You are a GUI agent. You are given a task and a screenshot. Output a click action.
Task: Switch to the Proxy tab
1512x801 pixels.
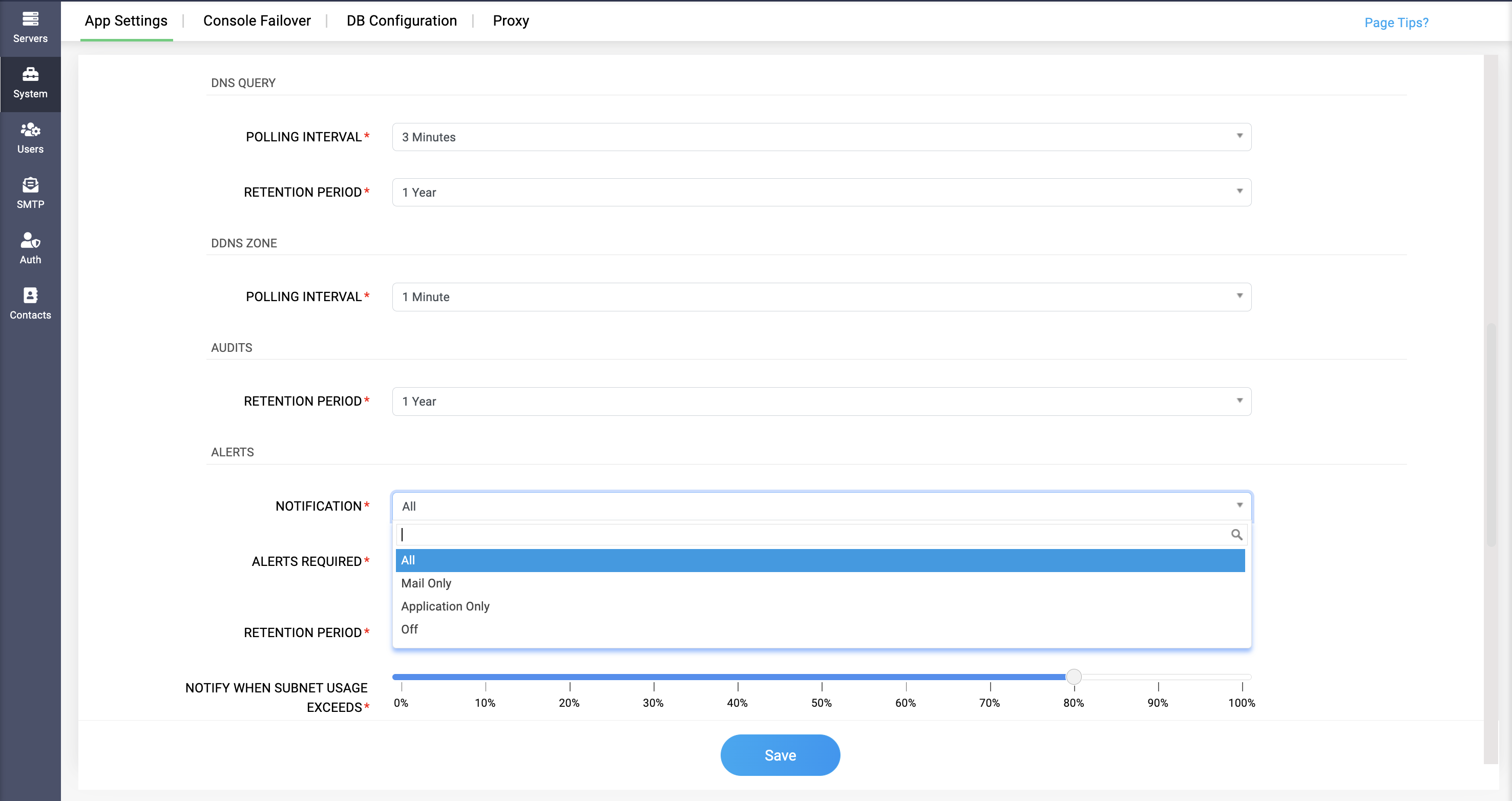coord(510,20)
